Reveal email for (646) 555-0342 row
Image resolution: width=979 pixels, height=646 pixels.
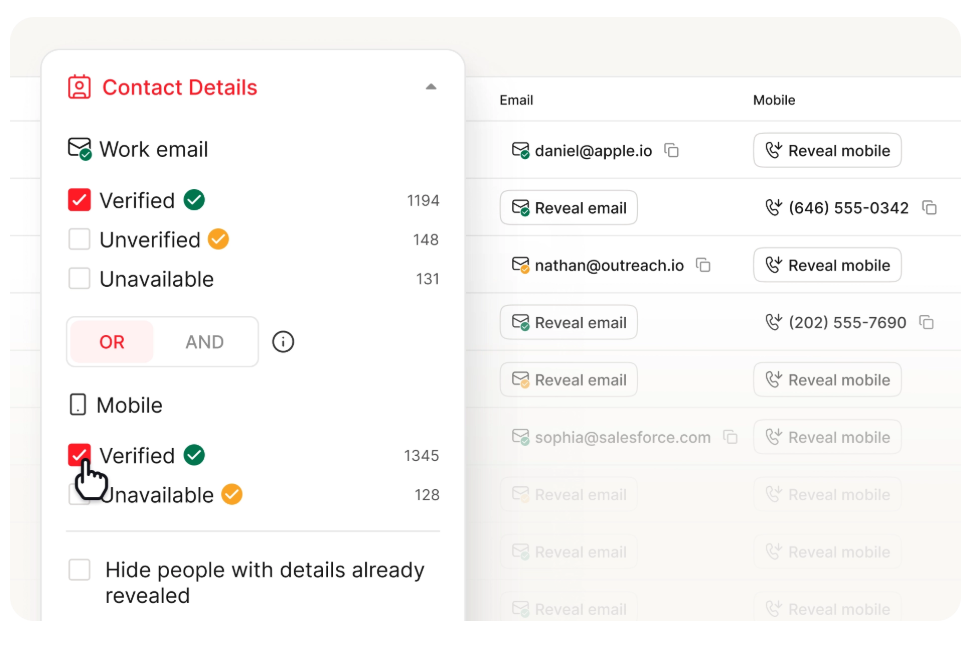click(x=568, y=208)
